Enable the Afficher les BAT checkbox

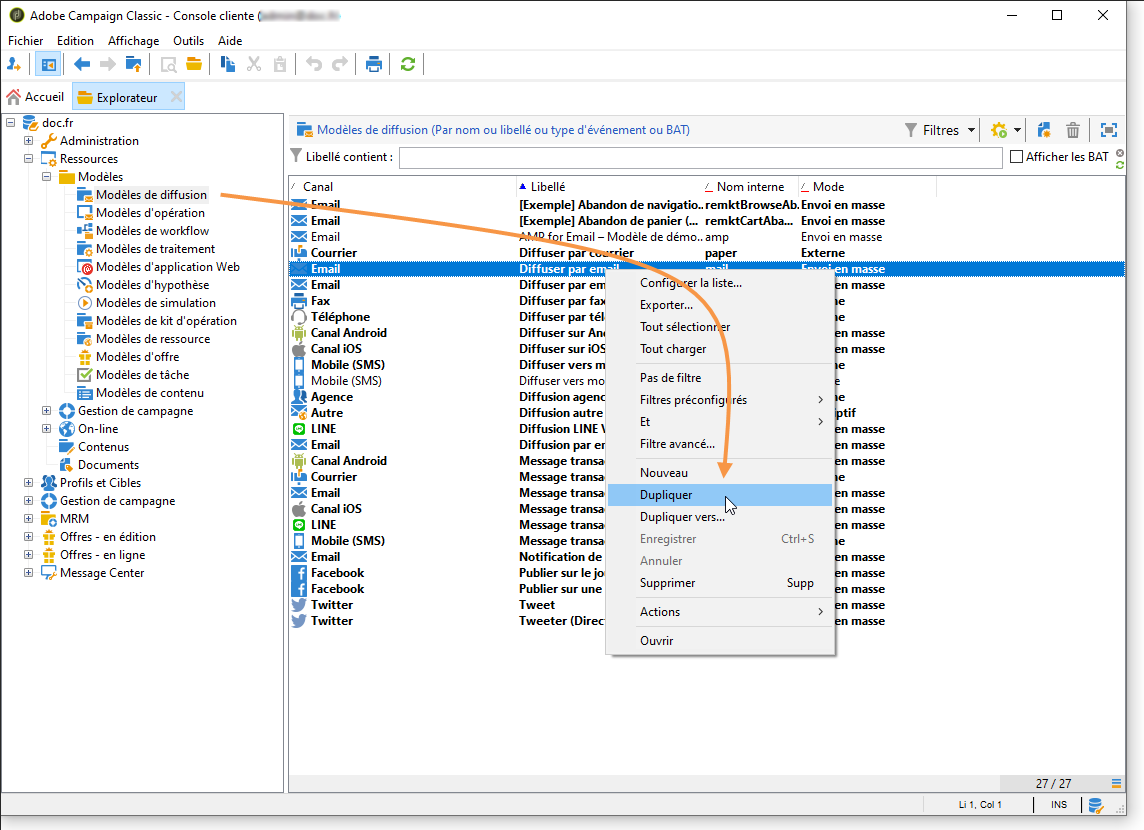pyautogui.click(x=1017, y=157)
